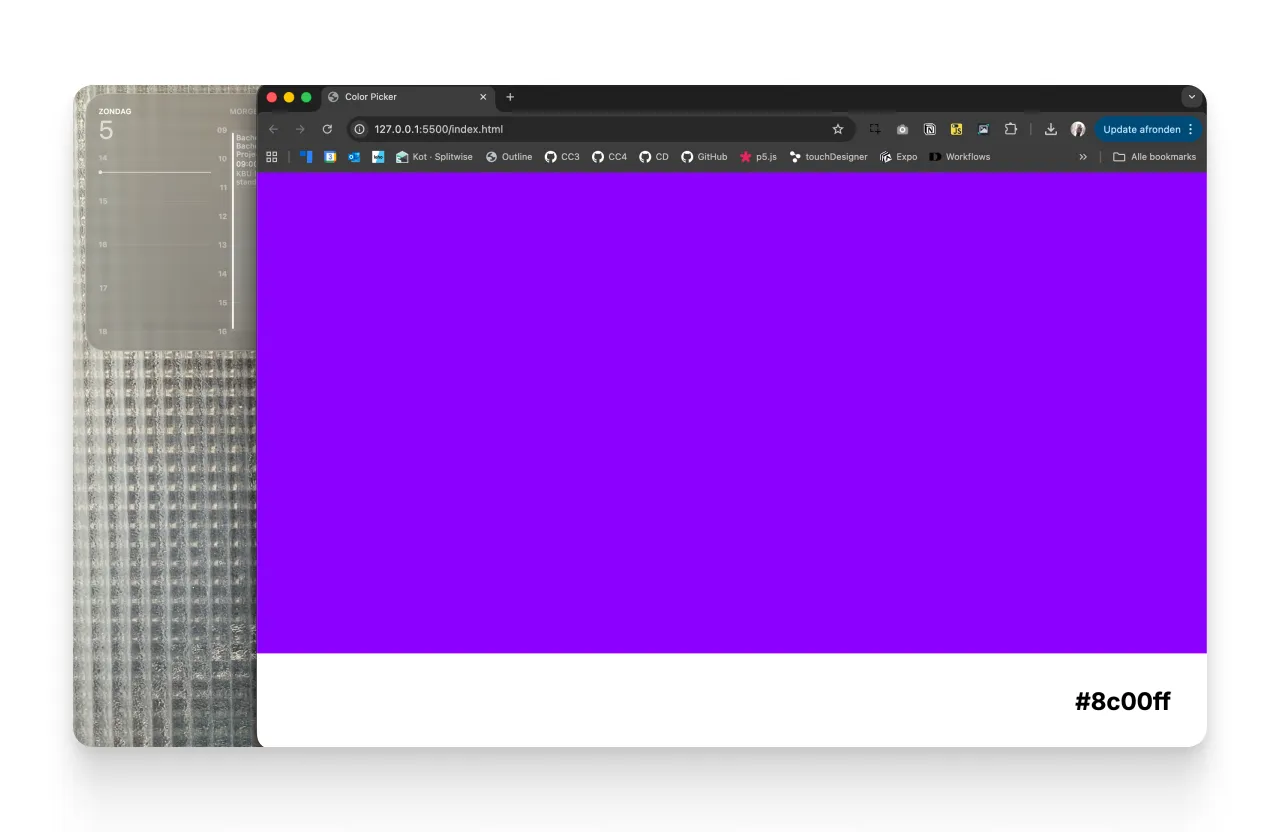The image size is (1280, 832).
Task: Show downloads via the download icon
Action: click(x=1051, y=129)
